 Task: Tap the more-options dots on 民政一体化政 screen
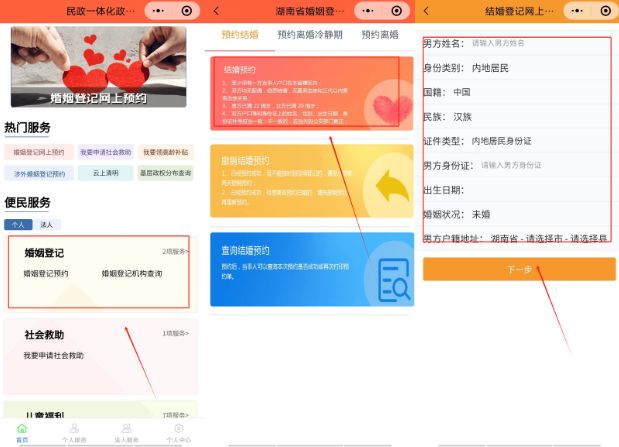[x=158, y=11]
